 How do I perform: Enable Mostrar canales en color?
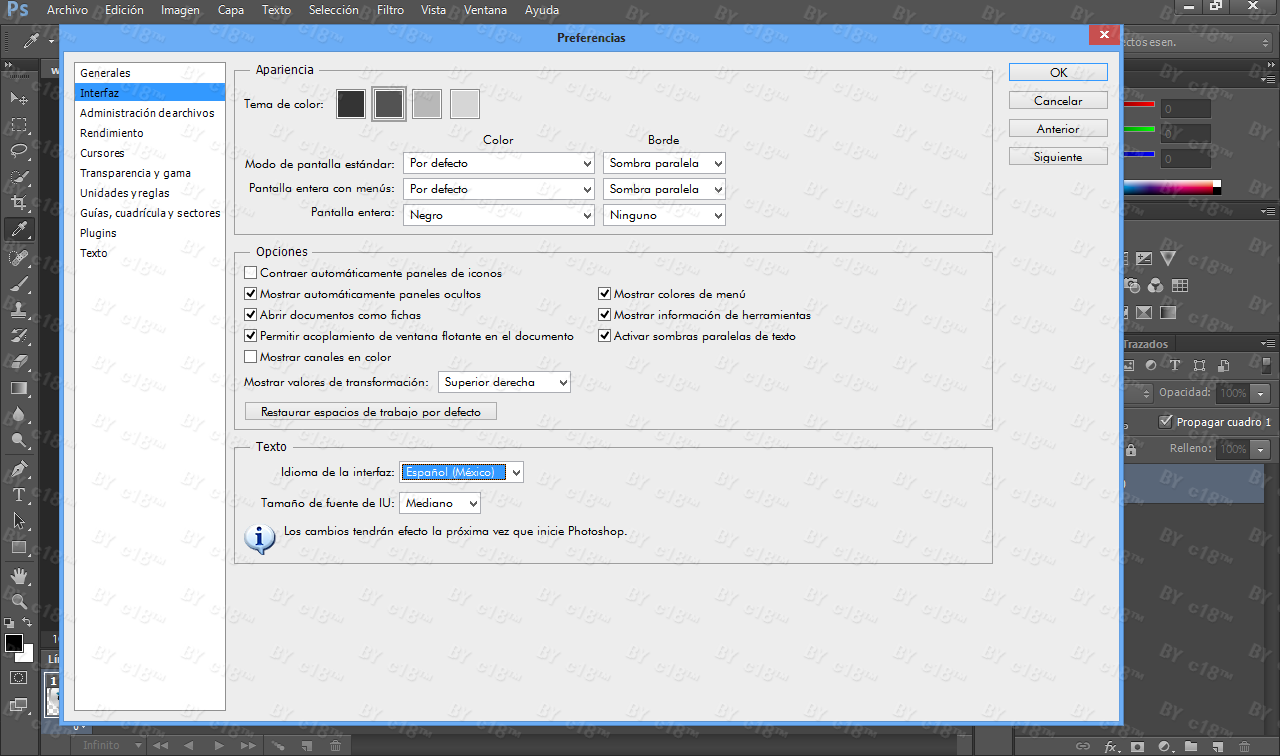point(251,357)
